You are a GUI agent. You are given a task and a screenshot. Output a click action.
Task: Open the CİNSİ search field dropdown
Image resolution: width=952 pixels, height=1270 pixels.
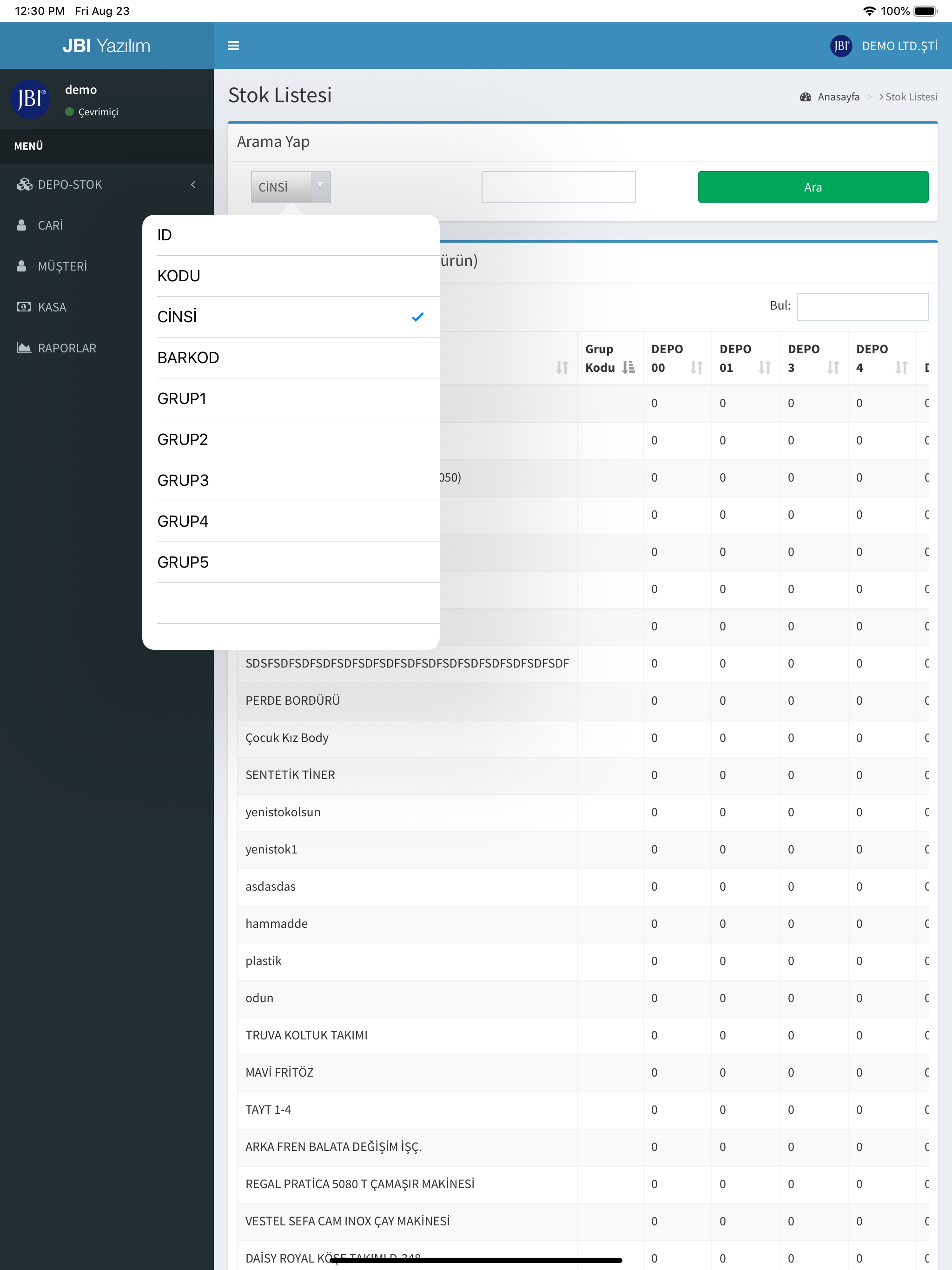pyautogui.click(x=291, y=187)
